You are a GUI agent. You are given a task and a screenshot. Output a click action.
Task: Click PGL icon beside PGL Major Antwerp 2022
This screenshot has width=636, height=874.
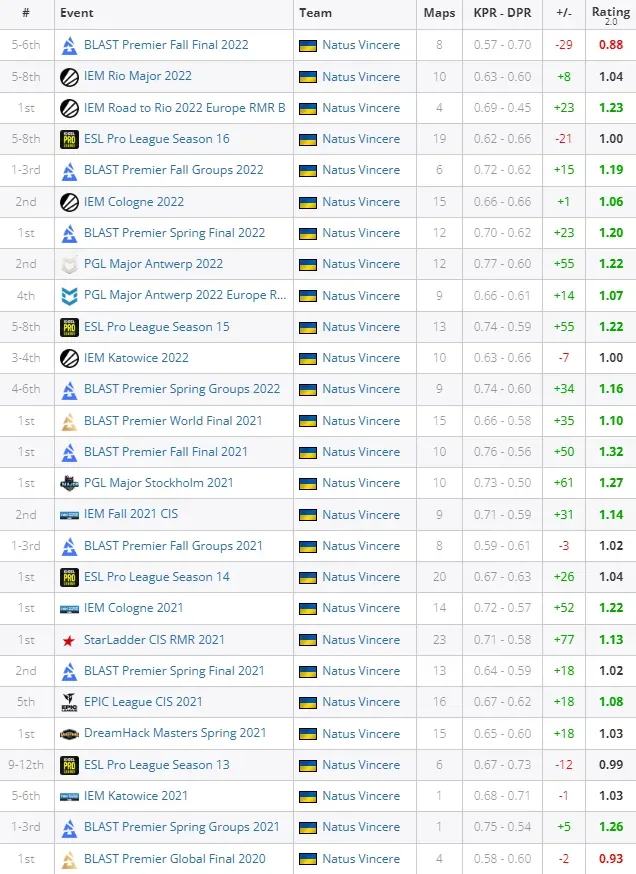pos(69,264)
